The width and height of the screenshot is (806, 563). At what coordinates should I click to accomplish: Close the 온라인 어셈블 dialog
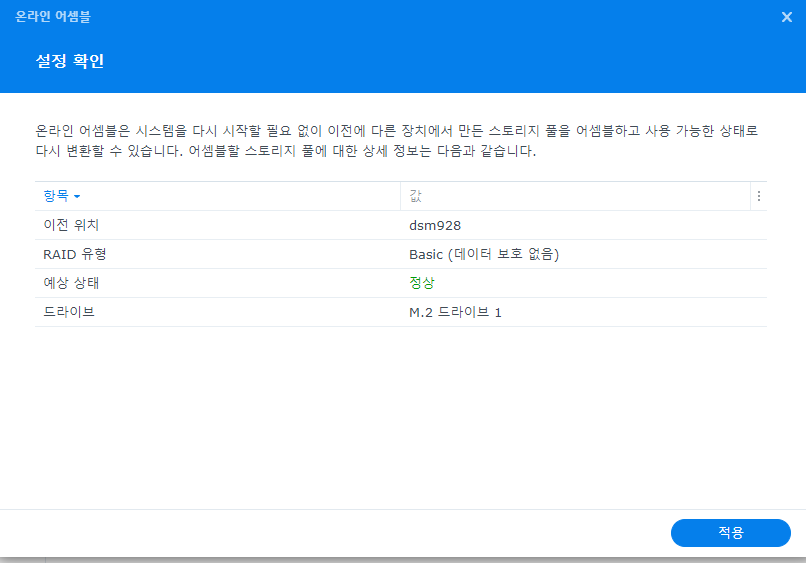(x=786, y=17)
